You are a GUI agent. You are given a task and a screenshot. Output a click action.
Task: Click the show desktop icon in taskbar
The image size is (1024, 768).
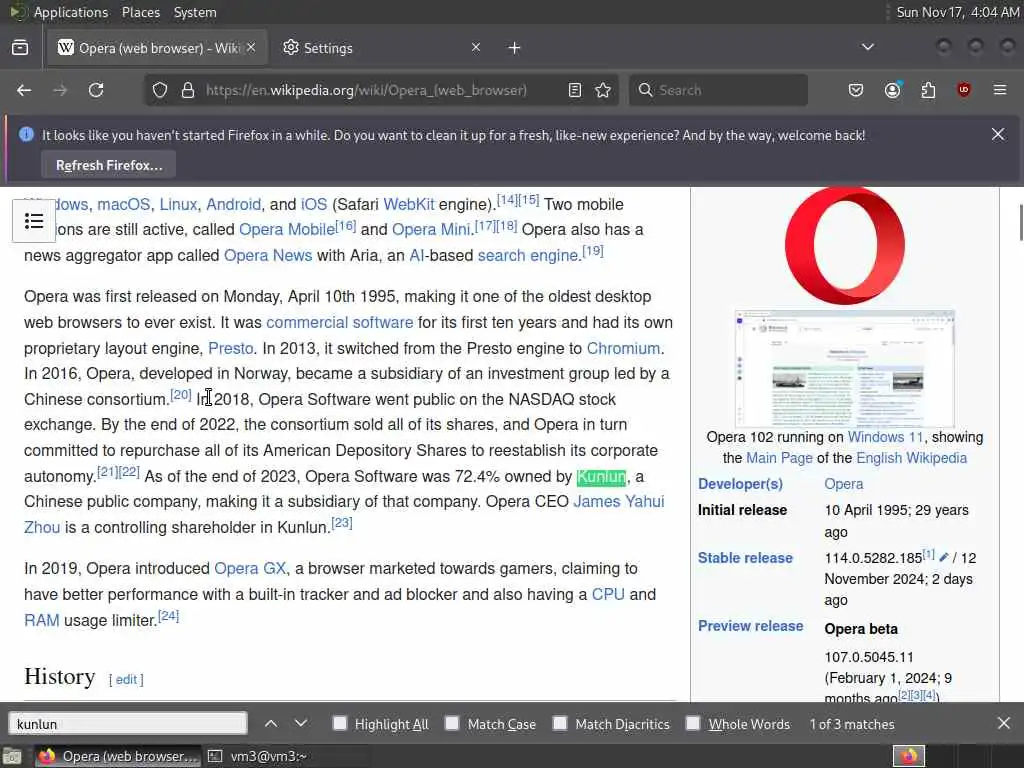11,756
